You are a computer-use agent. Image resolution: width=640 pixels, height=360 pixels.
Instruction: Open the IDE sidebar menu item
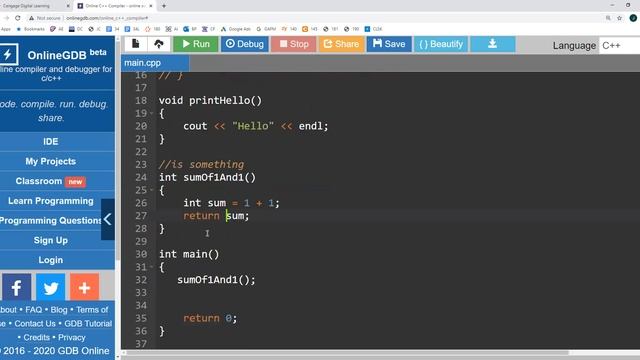(x=51, y=142)
